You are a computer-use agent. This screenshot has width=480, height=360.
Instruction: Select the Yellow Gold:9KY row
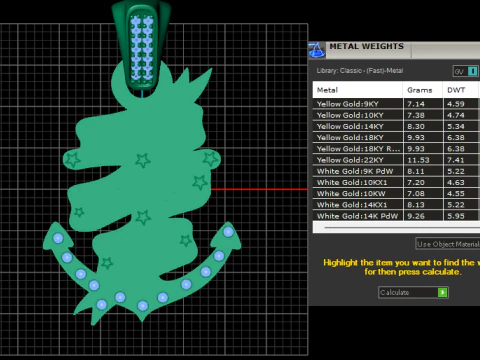pyautogui.click(x=396, y=104)
